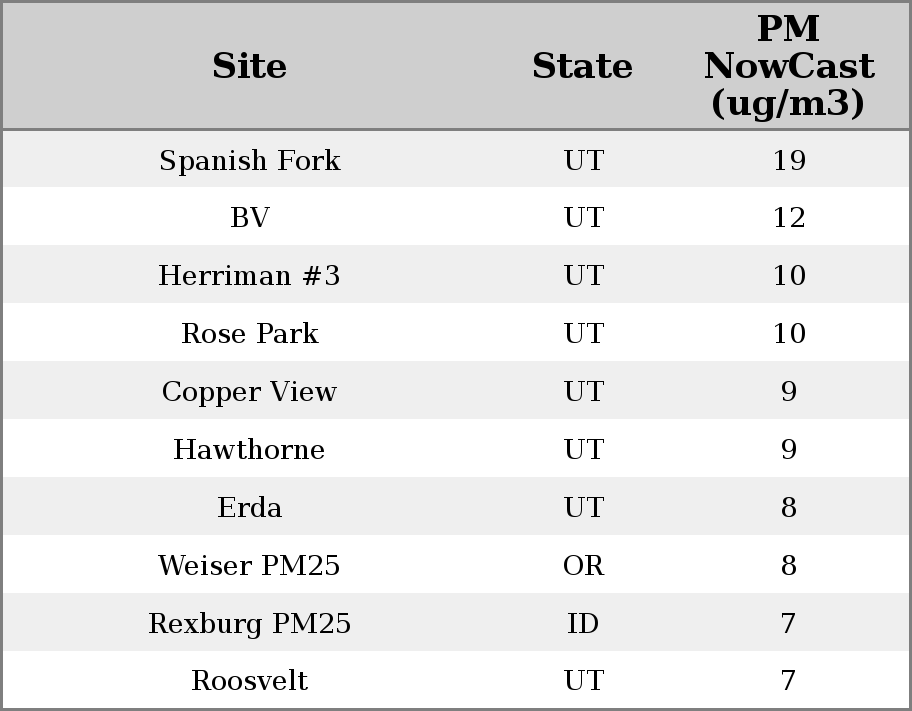Click the UT state cell for Roosvelt
This screenshot has height=711, width=912.
583,681
